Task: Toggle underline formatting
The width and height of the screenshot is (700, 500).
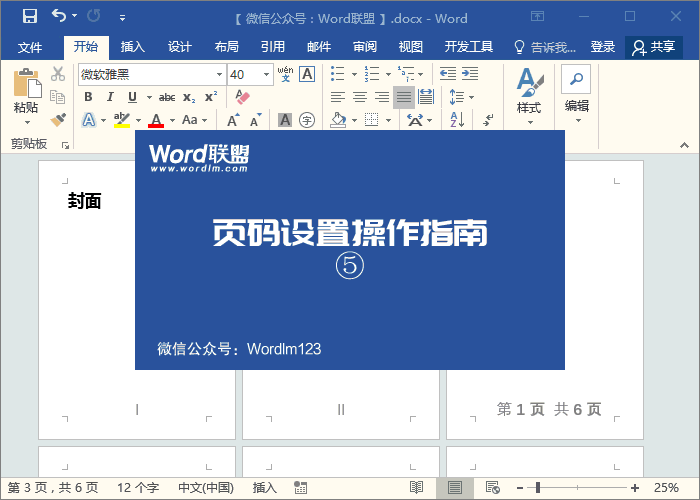Action: click(132, 97)
